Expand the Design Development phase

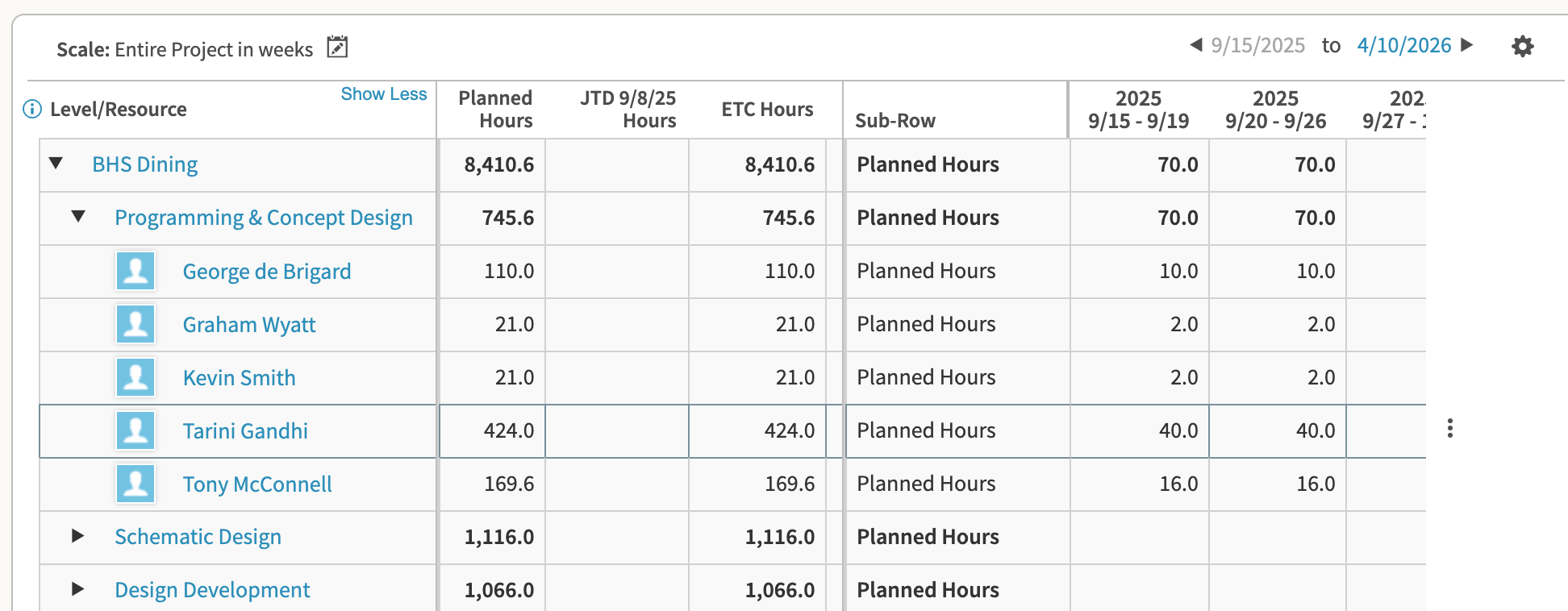tap(78, 589)
